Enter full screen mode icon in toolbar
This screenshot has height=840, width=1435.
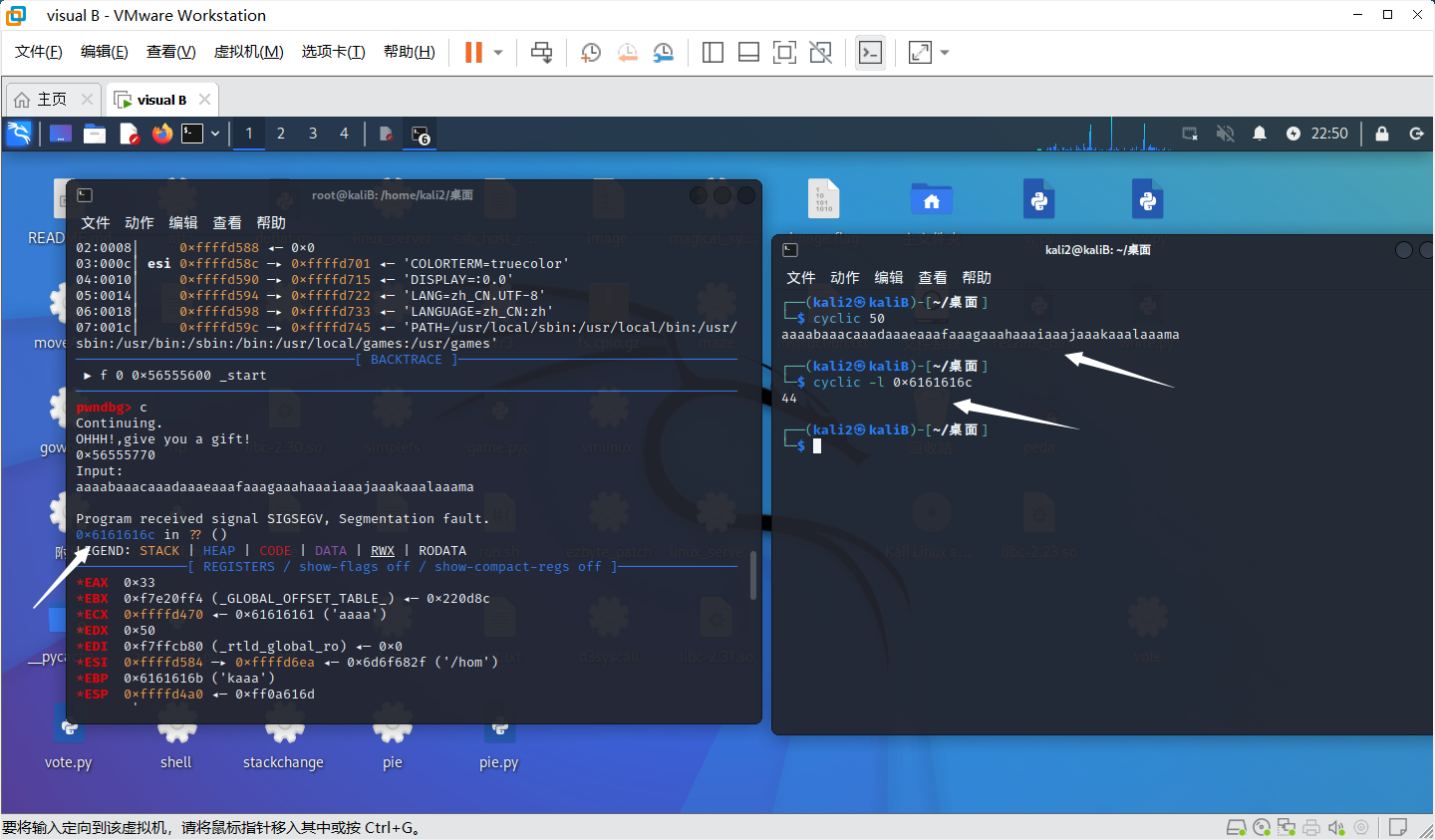(x=784, y=53)
